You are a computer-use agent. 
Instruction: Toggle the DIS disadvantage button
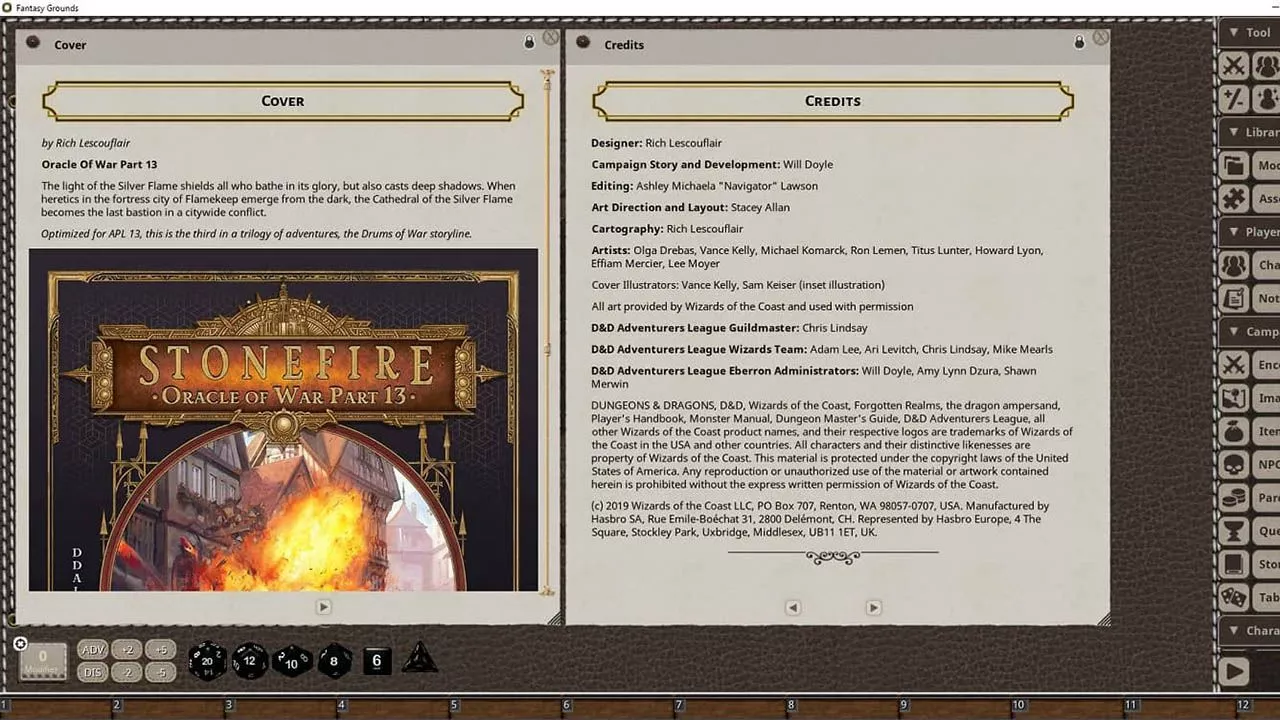click(x=93, y=672)
